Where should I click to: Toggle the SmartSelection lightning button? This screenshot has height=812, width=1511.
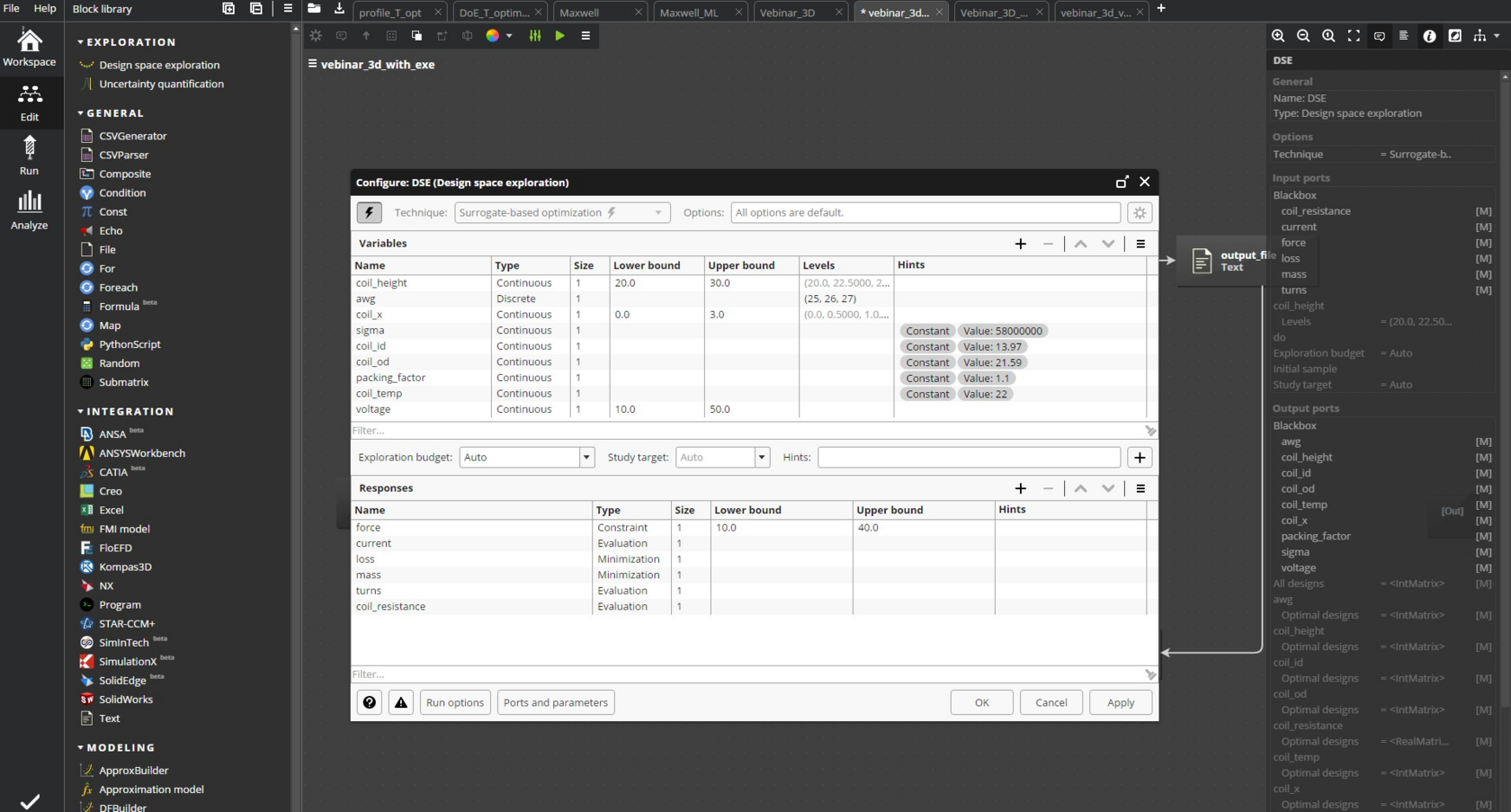(x=370, y=213)
